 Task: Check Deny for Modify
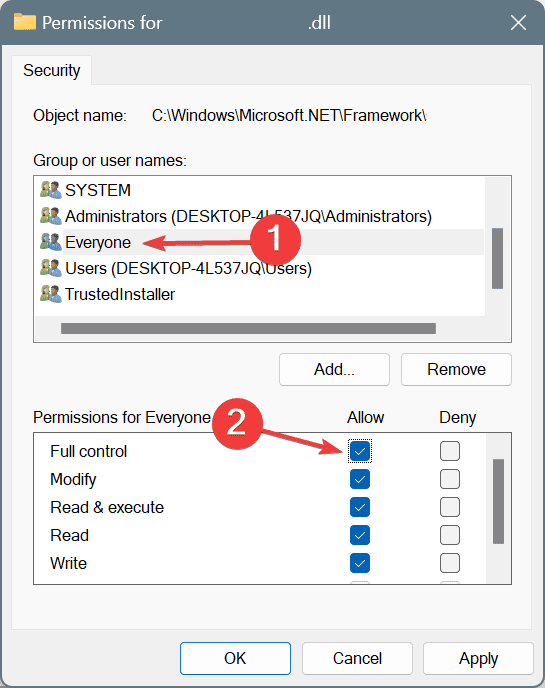450,479
